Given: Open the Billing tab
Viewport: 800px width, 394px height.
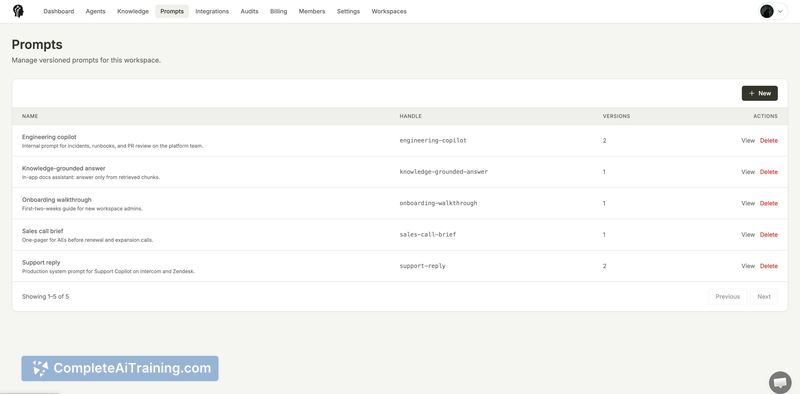Looking at the screenshot, I should [279, 11].
